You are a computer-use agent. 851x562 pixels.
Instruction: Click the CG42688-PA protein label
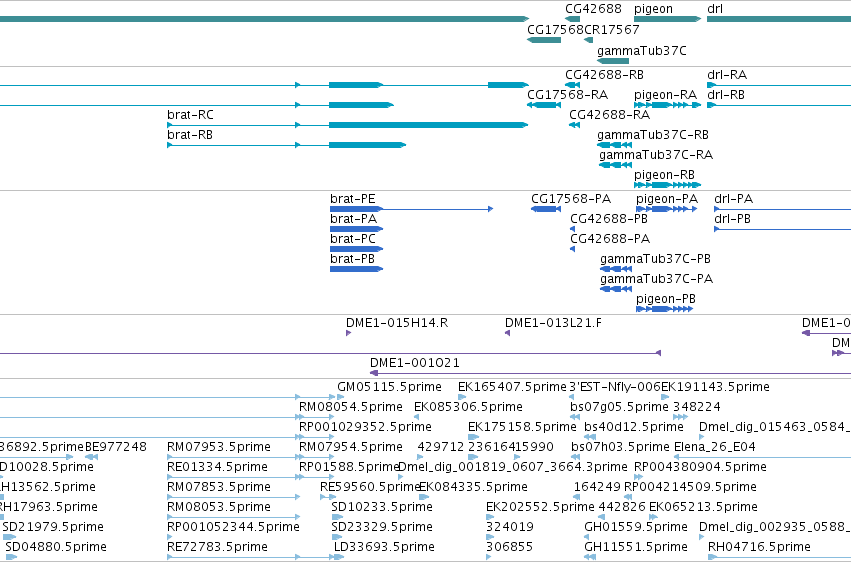pyautogui.click(x=610, y=239)
